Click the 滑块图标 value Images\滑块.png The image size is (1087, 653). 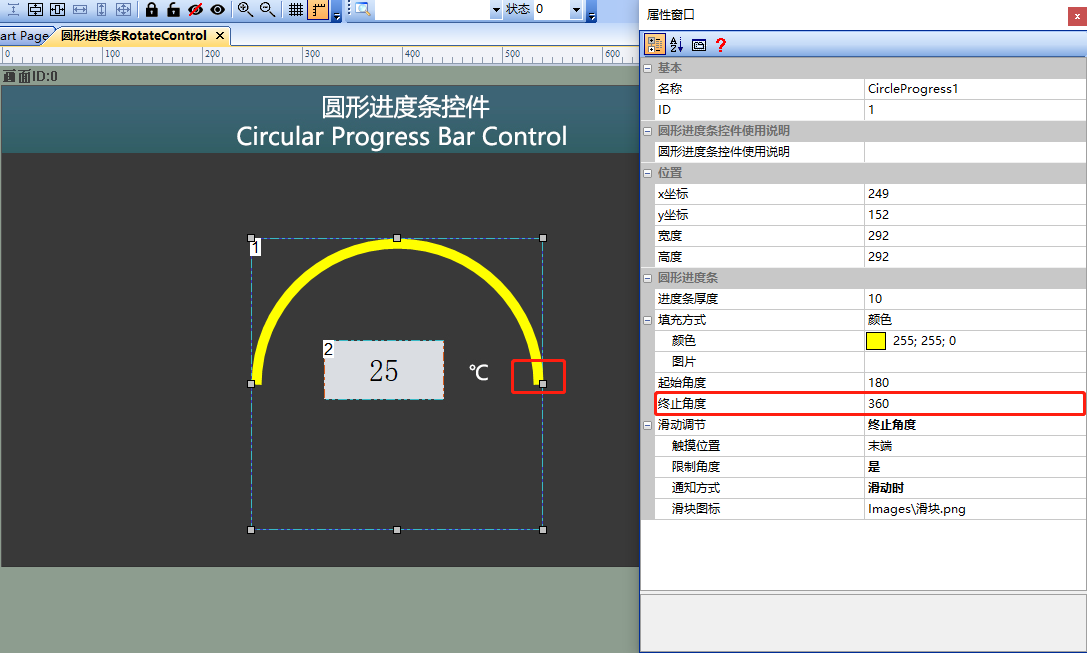coord(975,509)
